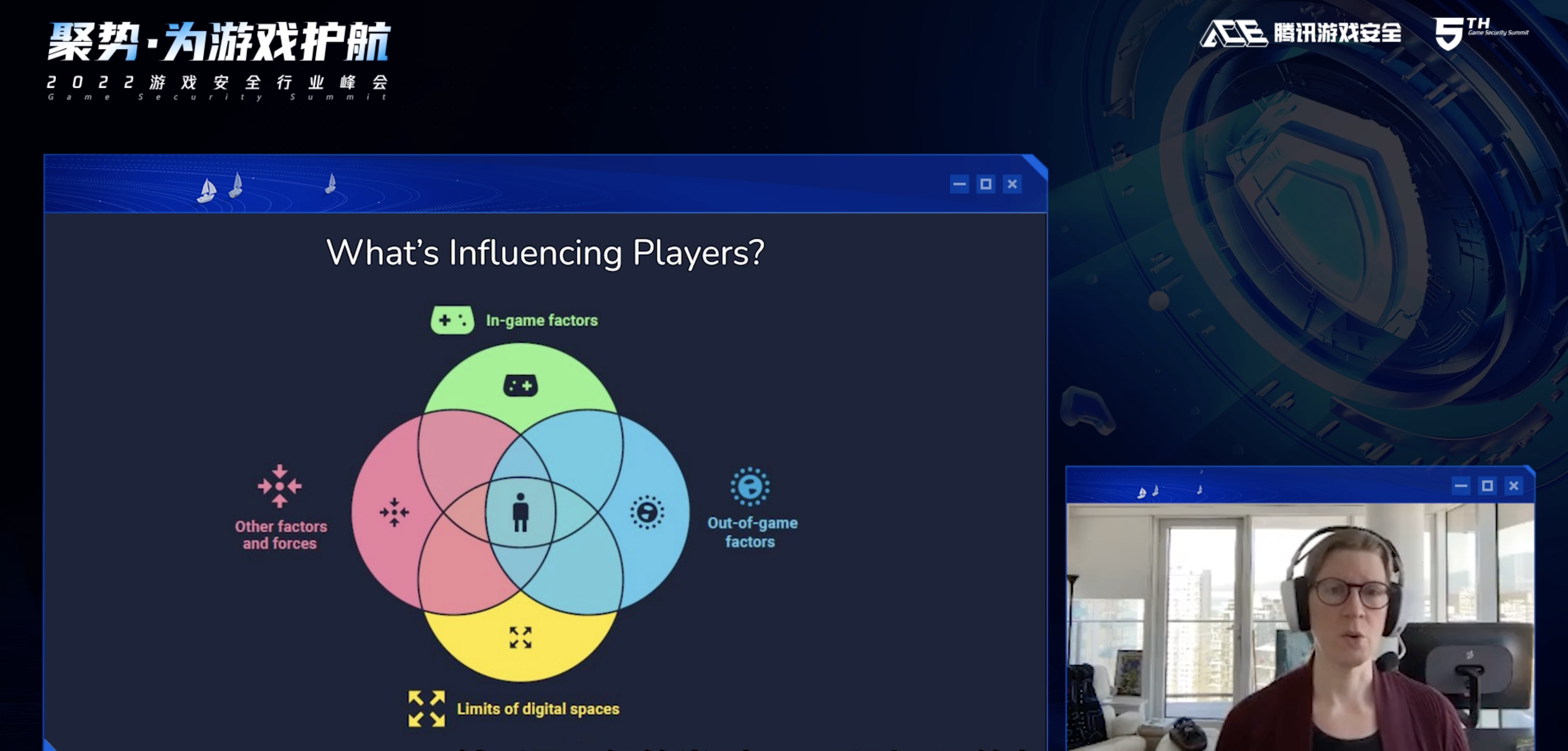Click the dark globe icon inside blue circle
1568x751 pixels.
tap(647, 512)
